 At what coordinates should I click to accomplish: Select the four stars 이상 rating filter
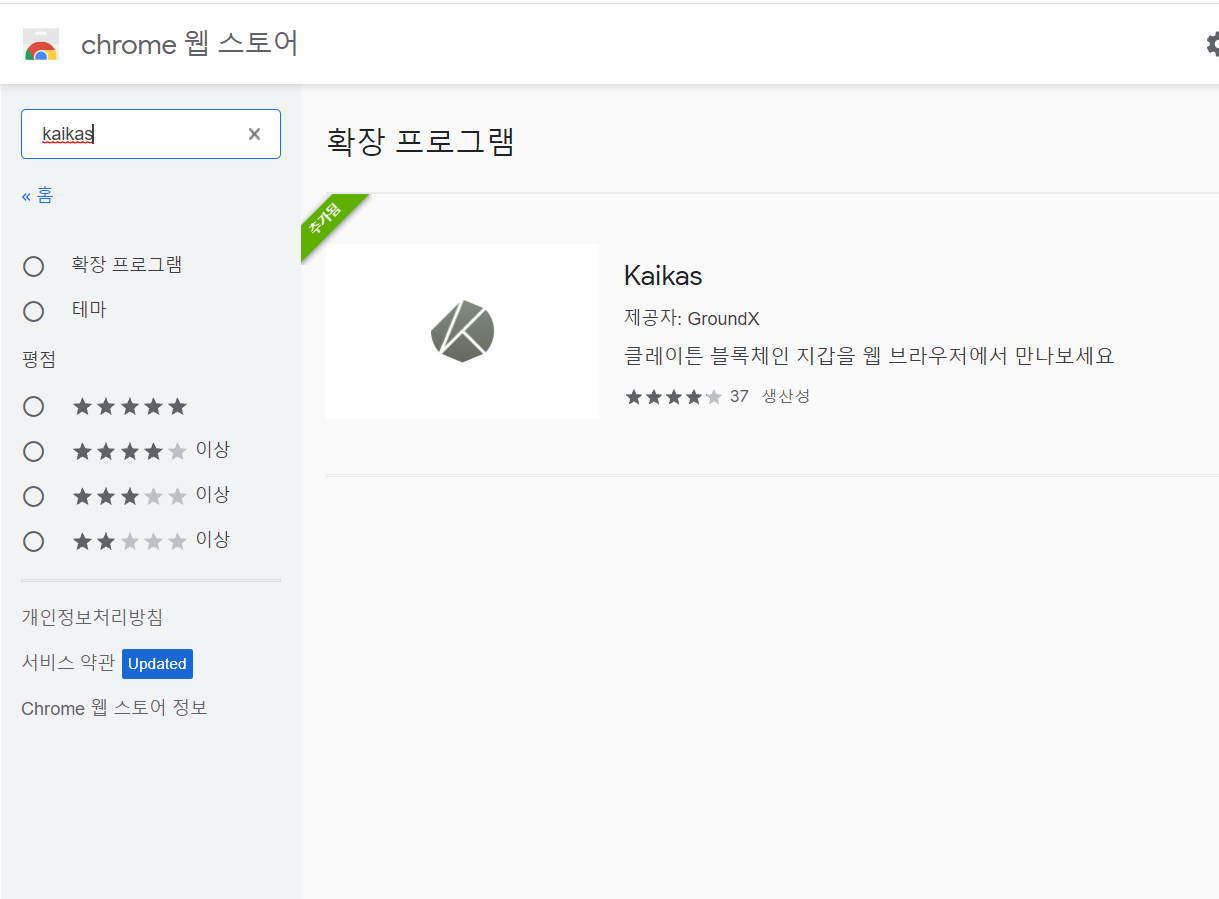pyautogui.click(x=34, y=451)
